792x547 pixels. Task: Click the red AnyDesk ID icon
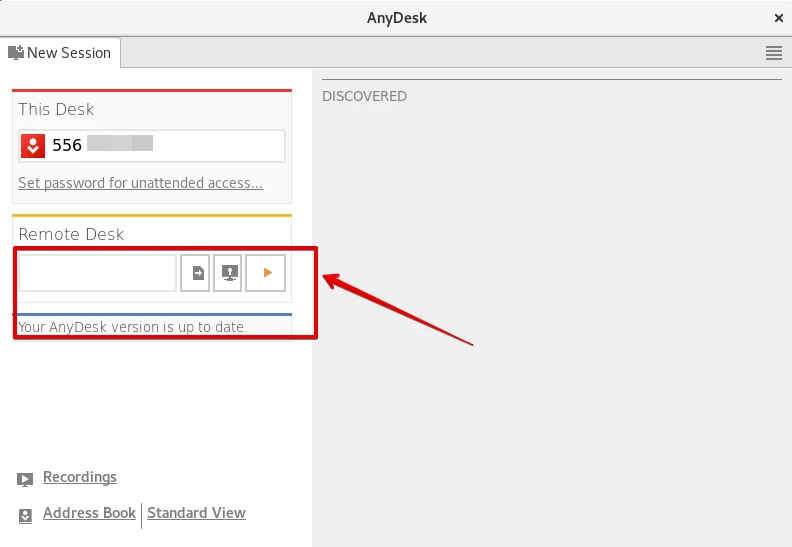pyautogui.click(x=33, y=146)
